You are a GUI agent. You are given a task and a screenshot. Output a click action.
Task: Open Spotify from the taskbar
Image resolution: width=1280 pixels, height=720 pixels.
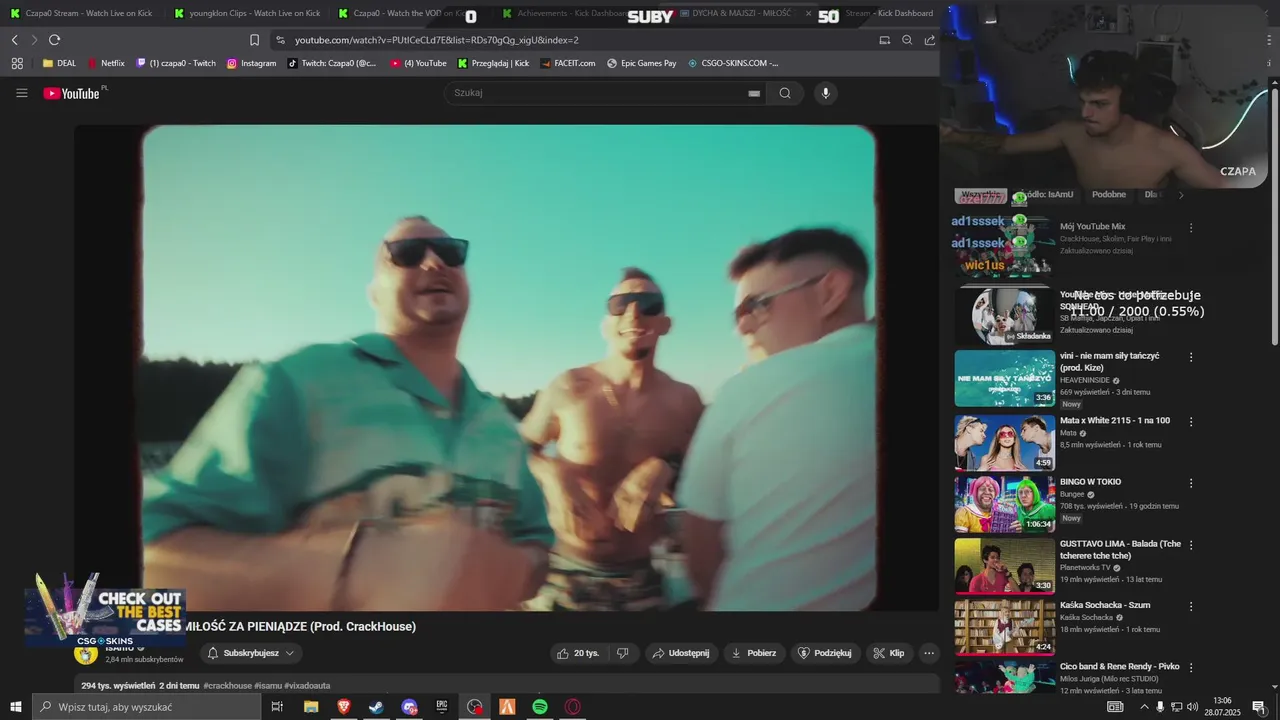(540, 707)
